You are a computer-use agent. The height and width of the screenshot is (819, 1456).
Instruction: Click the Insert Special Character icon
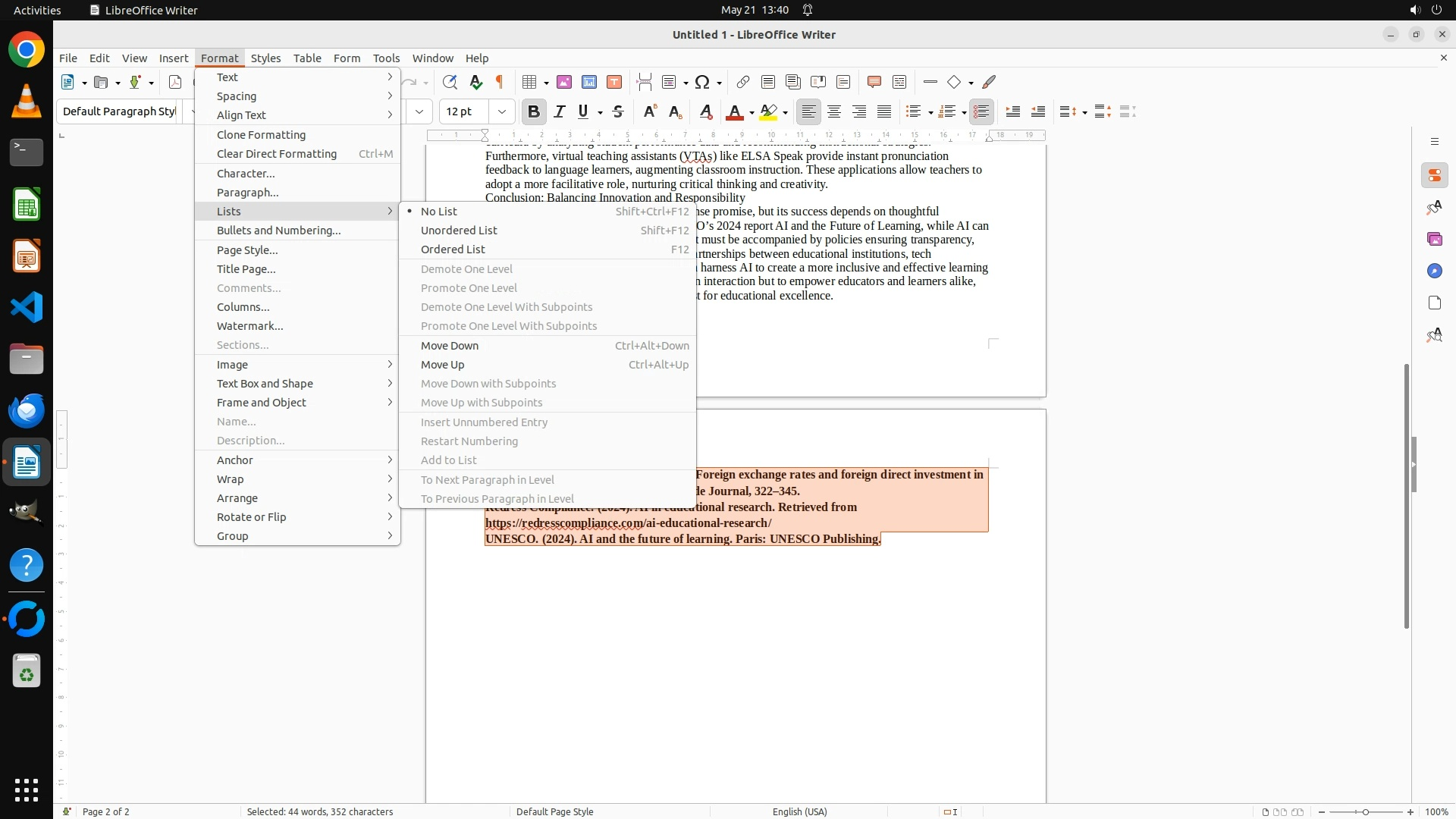click(x=702, y=82)
